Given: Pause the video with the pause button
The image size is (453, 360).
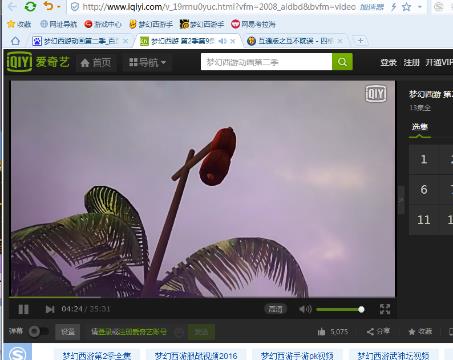Looking at the screenshot, I should coord(23,309).
